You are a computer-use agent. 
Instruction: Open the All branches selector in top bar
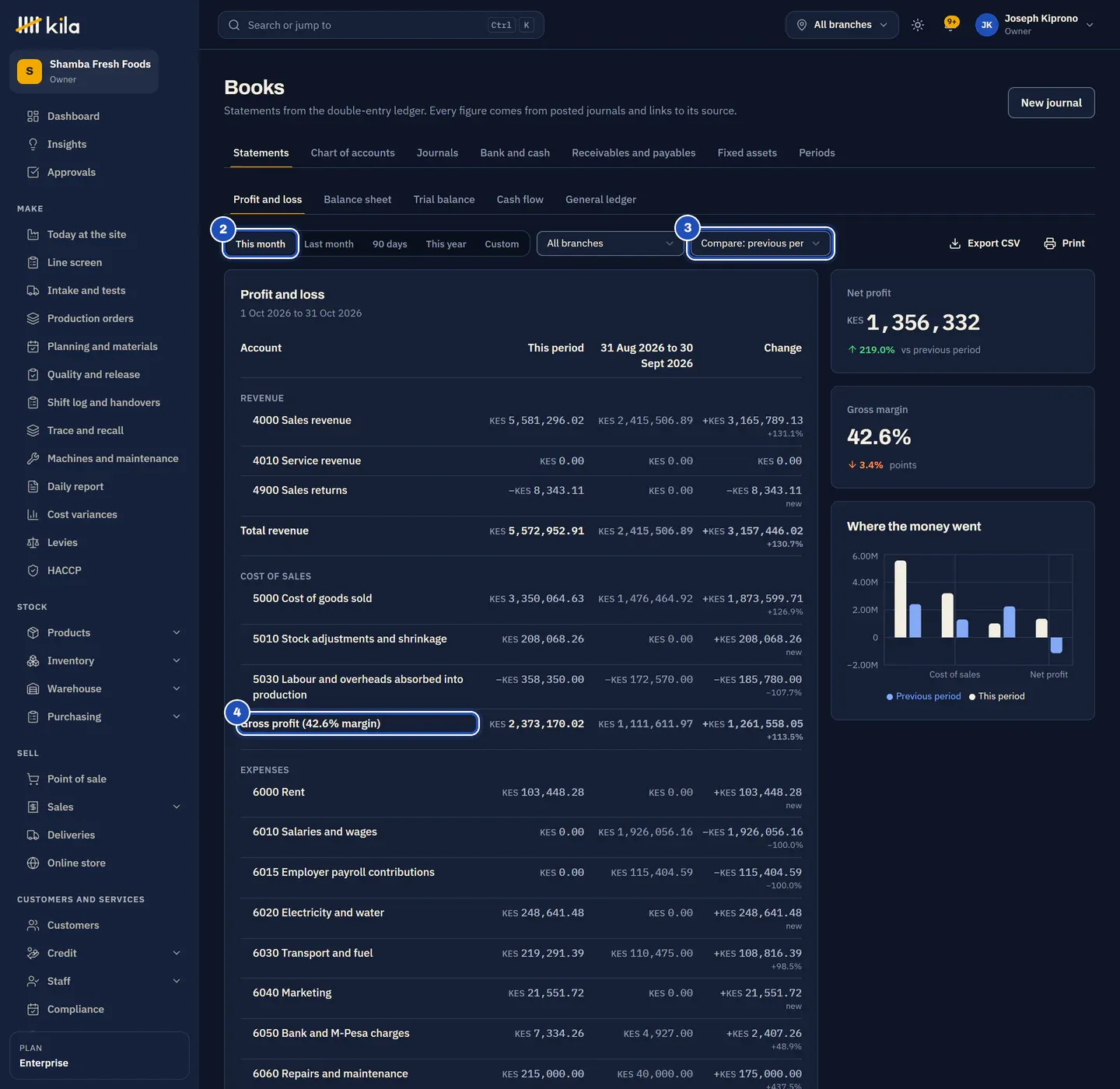coord(842,25)
